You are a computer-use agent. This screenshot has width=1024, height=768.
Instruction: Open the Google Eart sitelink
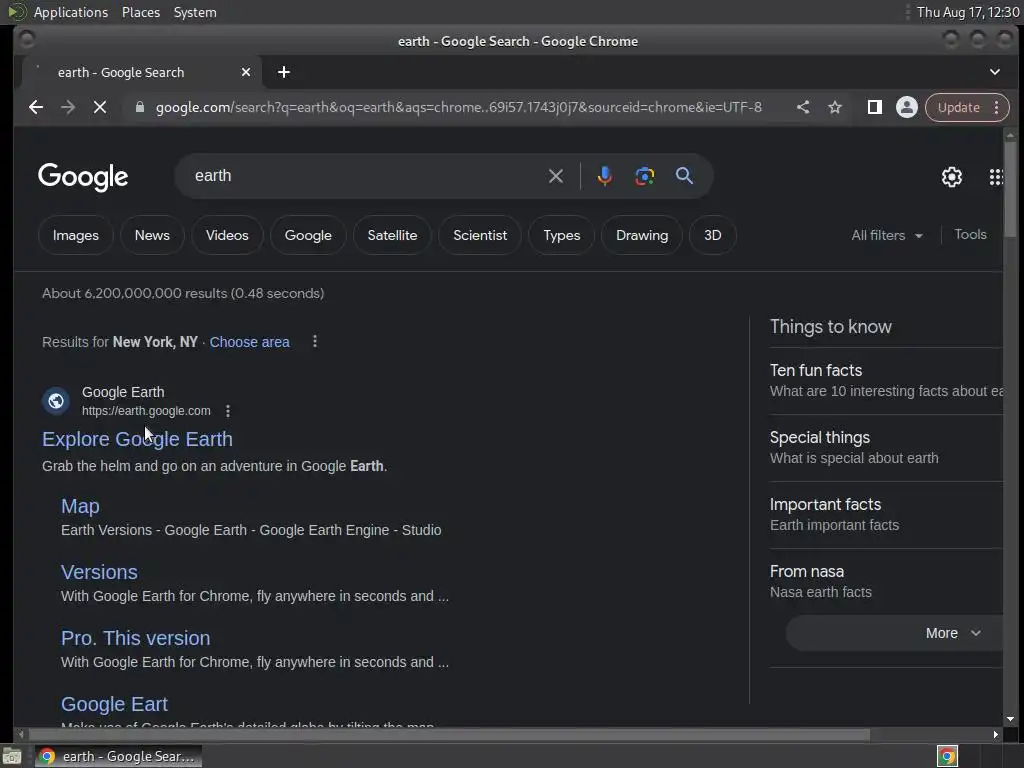pyautogui.click(x=114, y=704)
